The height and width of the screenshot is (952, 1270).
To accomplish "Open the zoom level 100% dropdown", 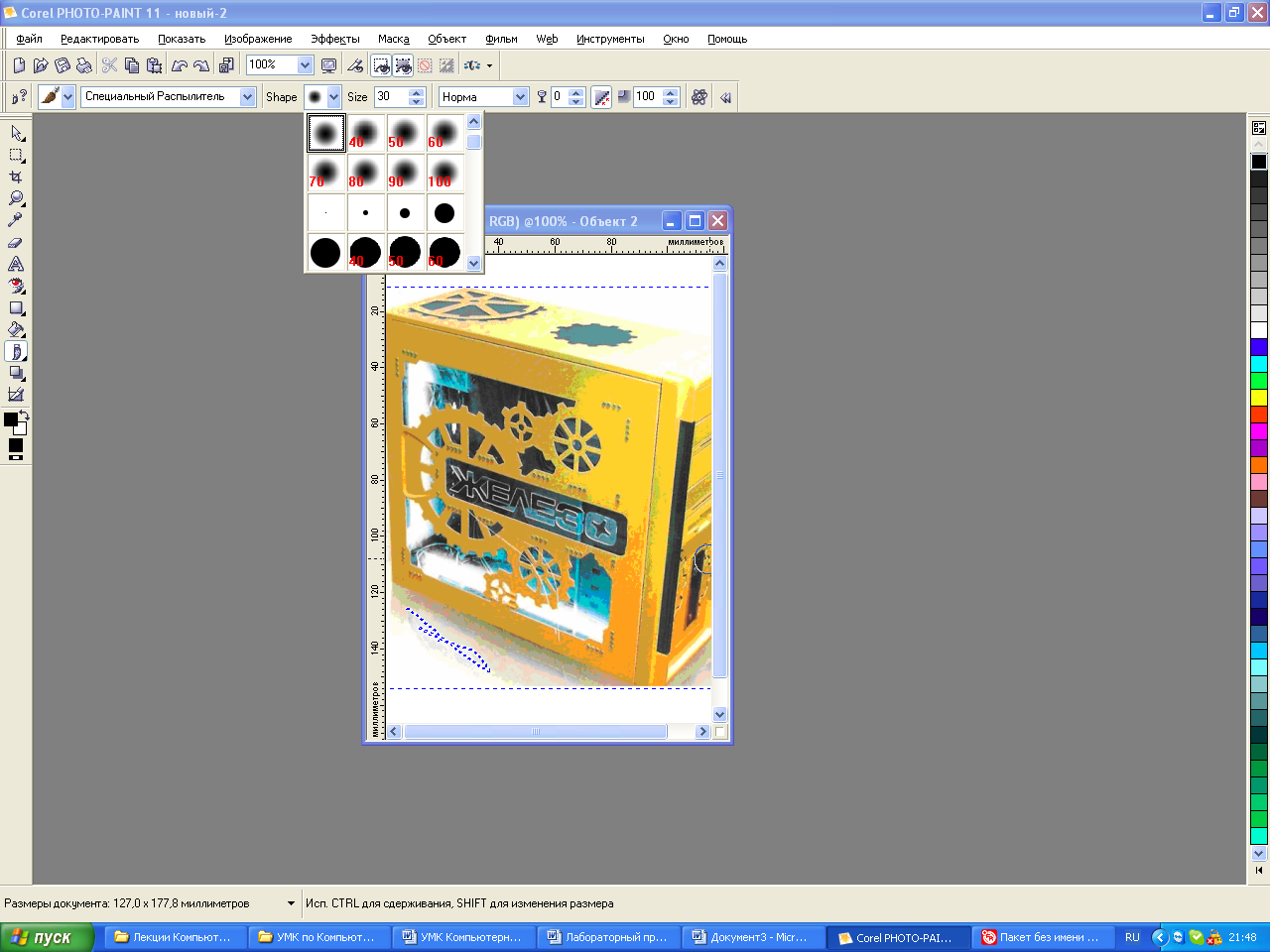I will tap(305, 65).
